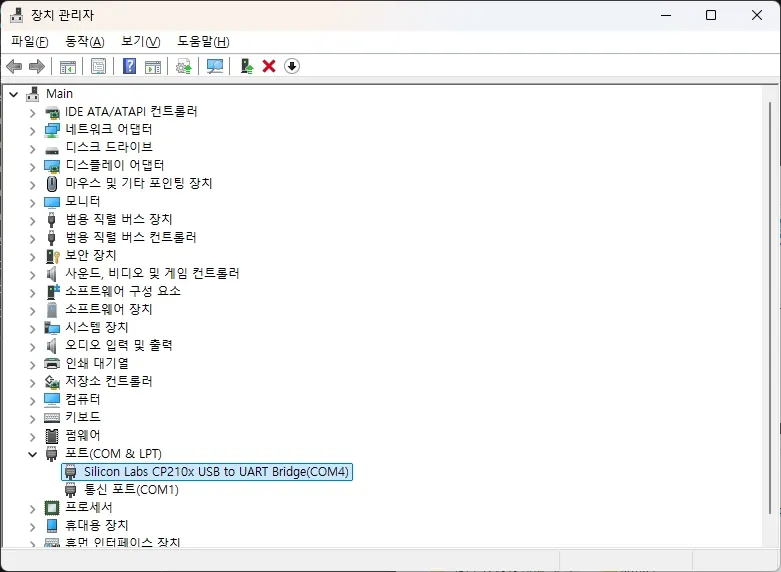The width and height of the screenshot is (781, 572).
Task: Click the Properties sheet icon left of Help
Action: (x=99, y=66)
